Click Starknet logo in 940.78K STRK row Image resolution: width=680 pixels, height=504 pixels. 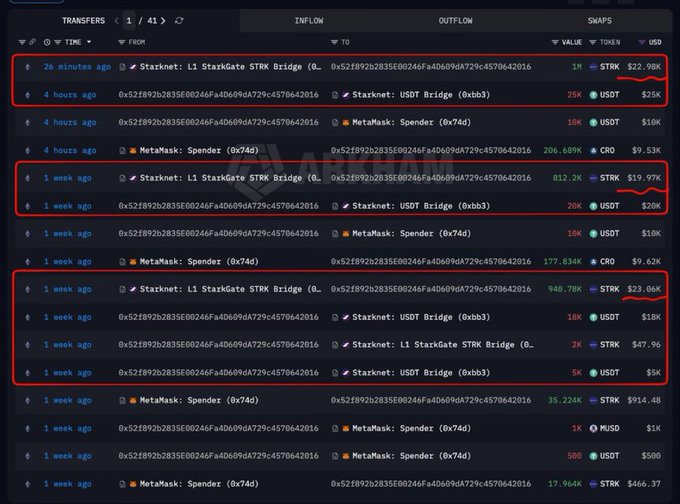pyautogui.click(x=133, y=289)
